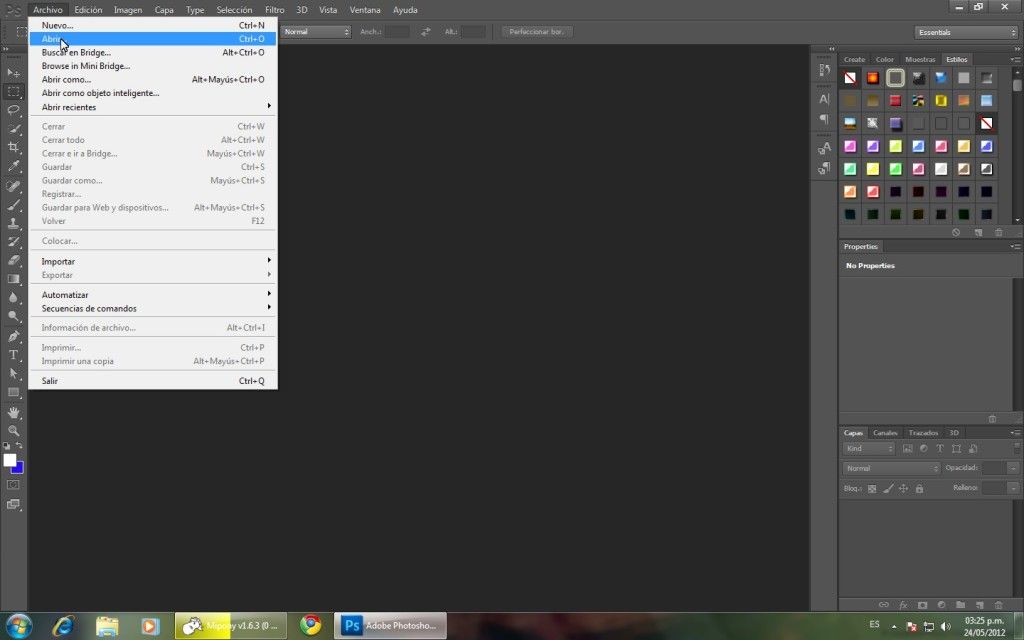Click the add layer mask icon
The height and width of the screenshot is (640, 1024).
(x=922, y=605)
